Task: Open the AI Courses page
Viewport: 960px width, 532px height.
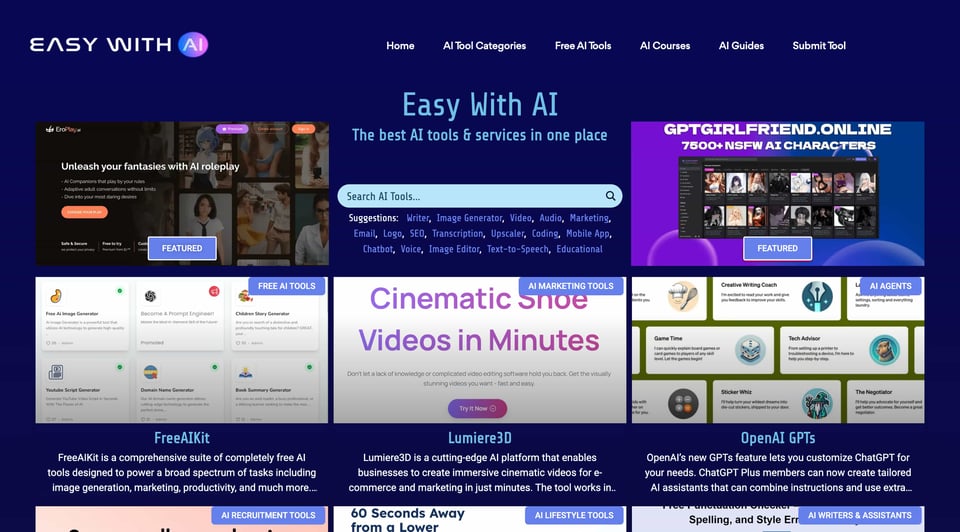Action: tap(665, 46)
